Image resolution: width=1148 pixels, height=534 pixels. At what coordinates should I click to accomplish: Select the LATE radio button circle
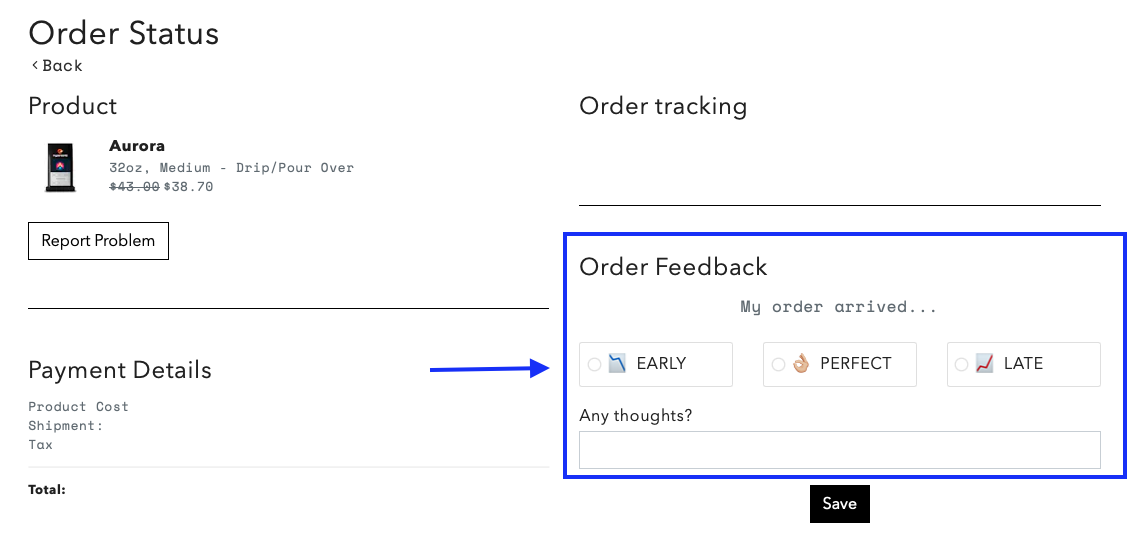(961, 364)
